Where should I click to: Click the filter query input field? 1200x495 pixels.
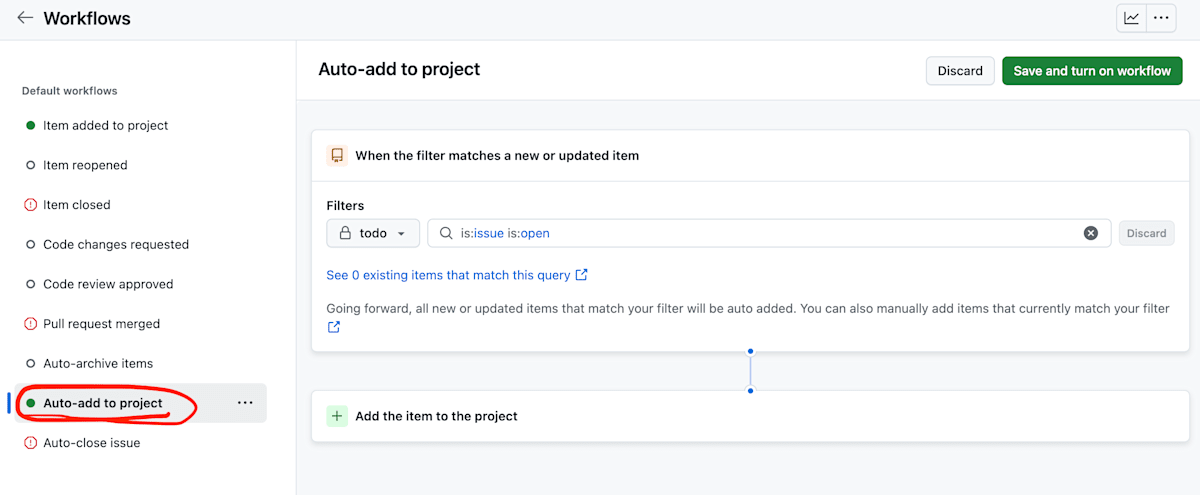760,233
